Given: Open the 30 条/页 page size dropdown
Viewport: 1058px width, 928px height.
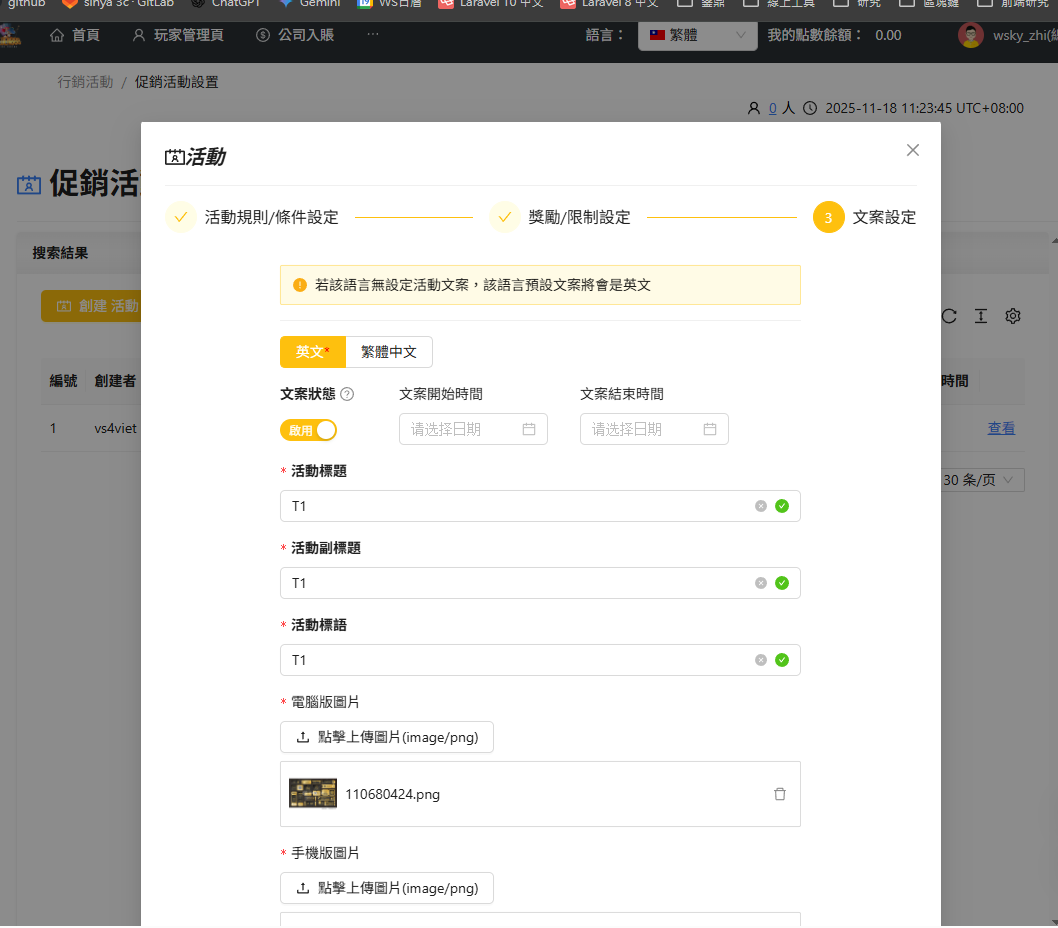Looking at the screenshot, I should tap(982, 480).
